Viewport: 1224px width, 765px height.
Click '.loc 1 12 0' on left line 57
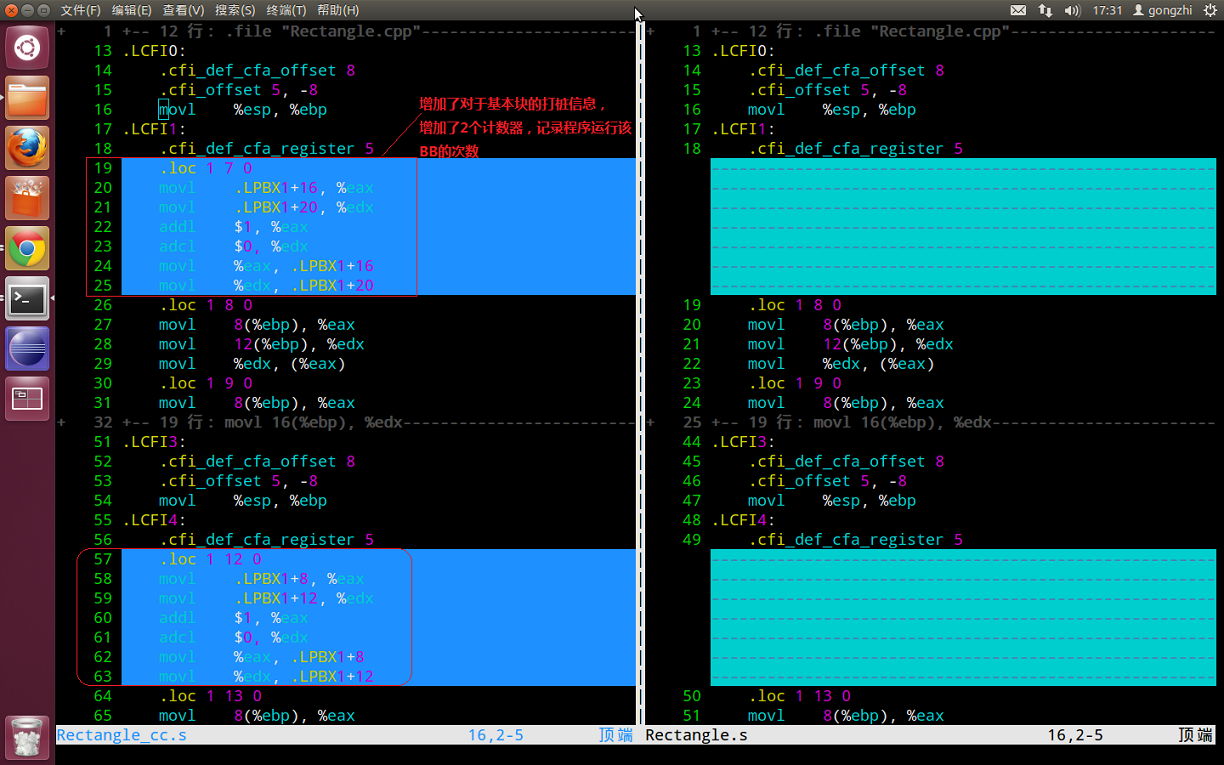tap(210, 559)
